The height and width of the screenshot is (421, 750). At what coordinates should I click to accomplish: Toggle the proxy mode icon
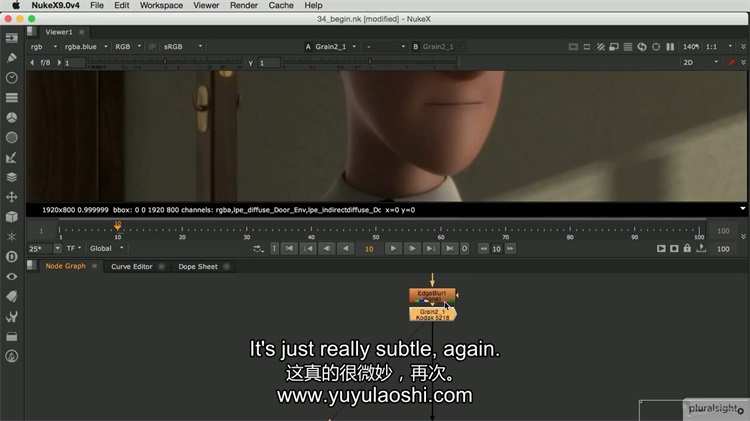pyautogui.click(x=614, y=47)
